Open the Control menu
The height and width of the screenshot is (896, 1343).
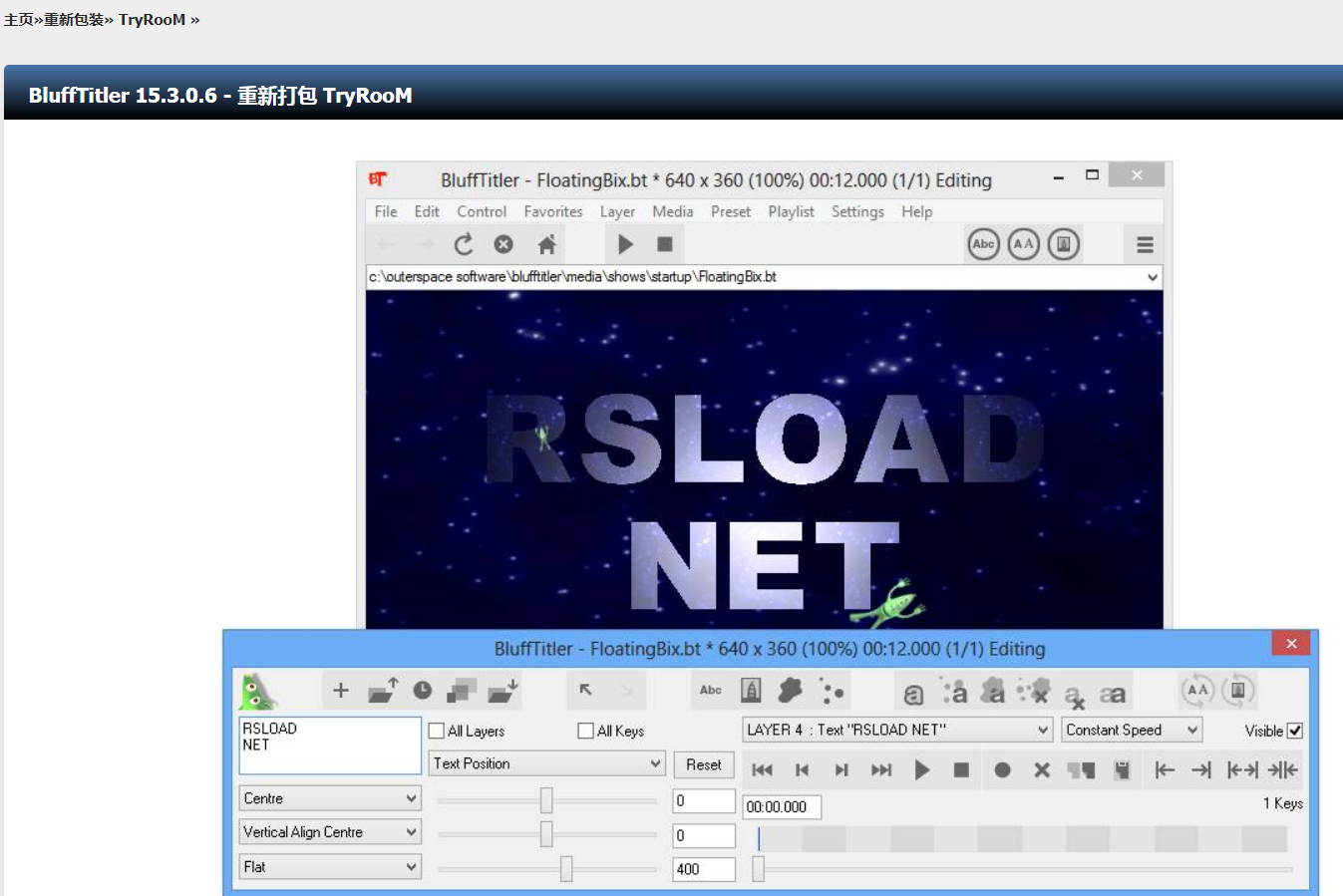tap(482, 211)
